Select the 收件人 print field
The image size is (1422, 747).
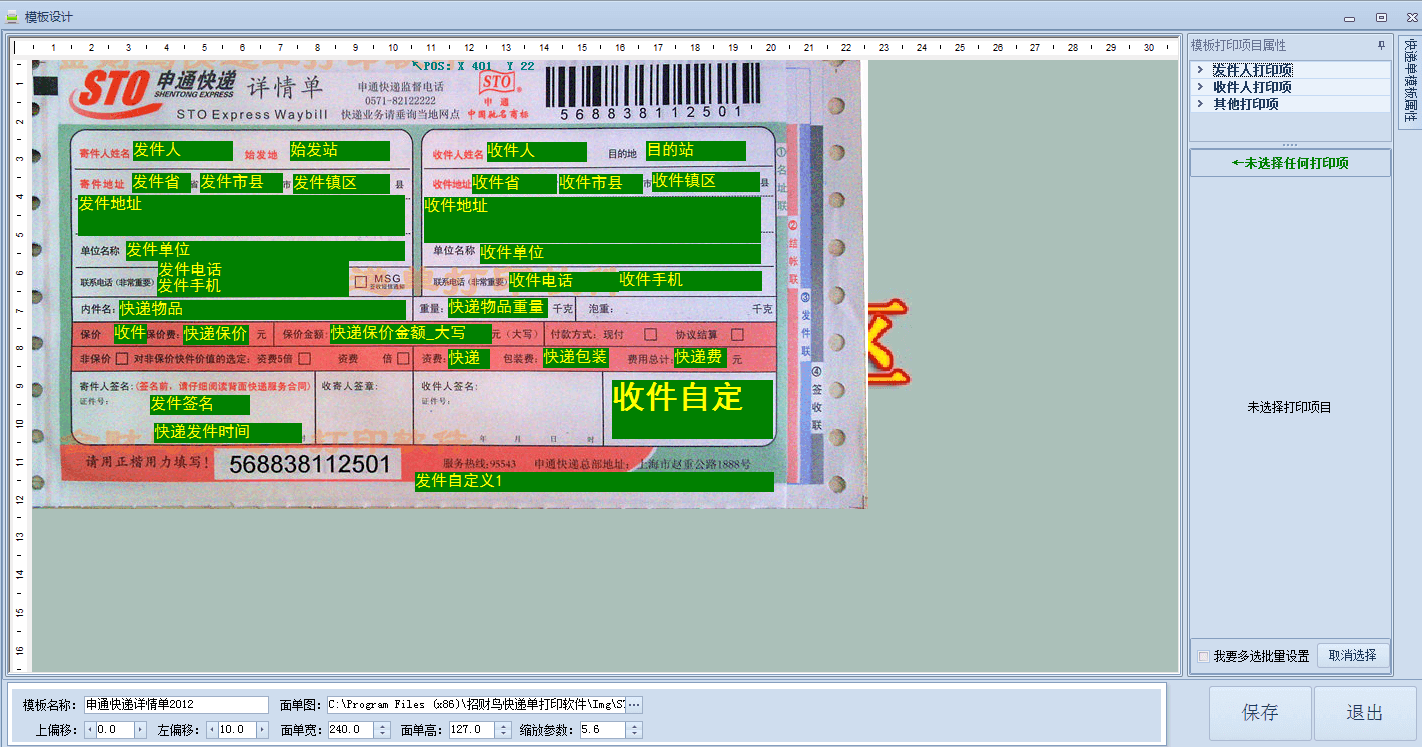[537, 151]
